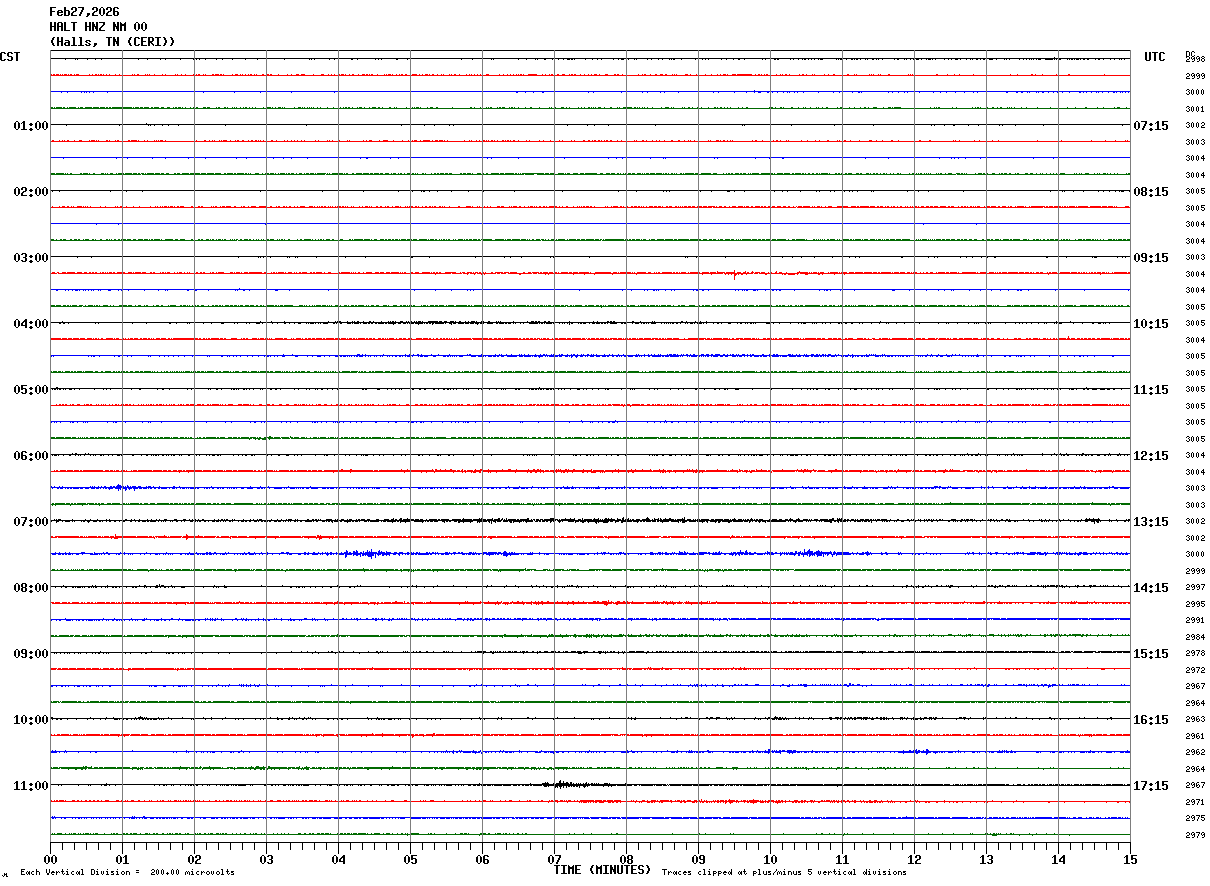Click the DC offset value 2991
The width and height of the screenshot is (1210, 886).
[1195, 620]
